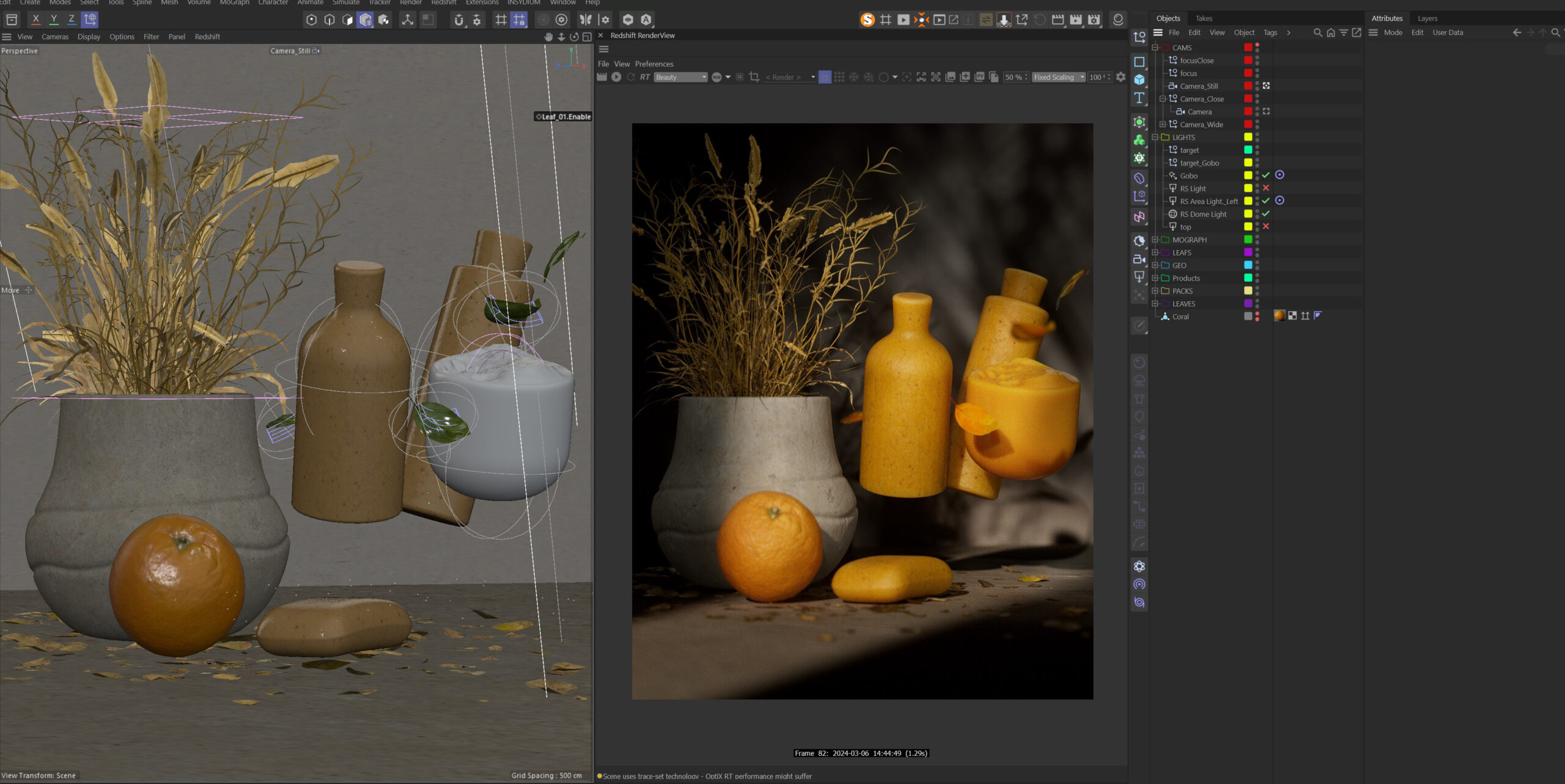Switch to the Takes tab
This screenshot has height=784, width=1565.
[1204, 18]
